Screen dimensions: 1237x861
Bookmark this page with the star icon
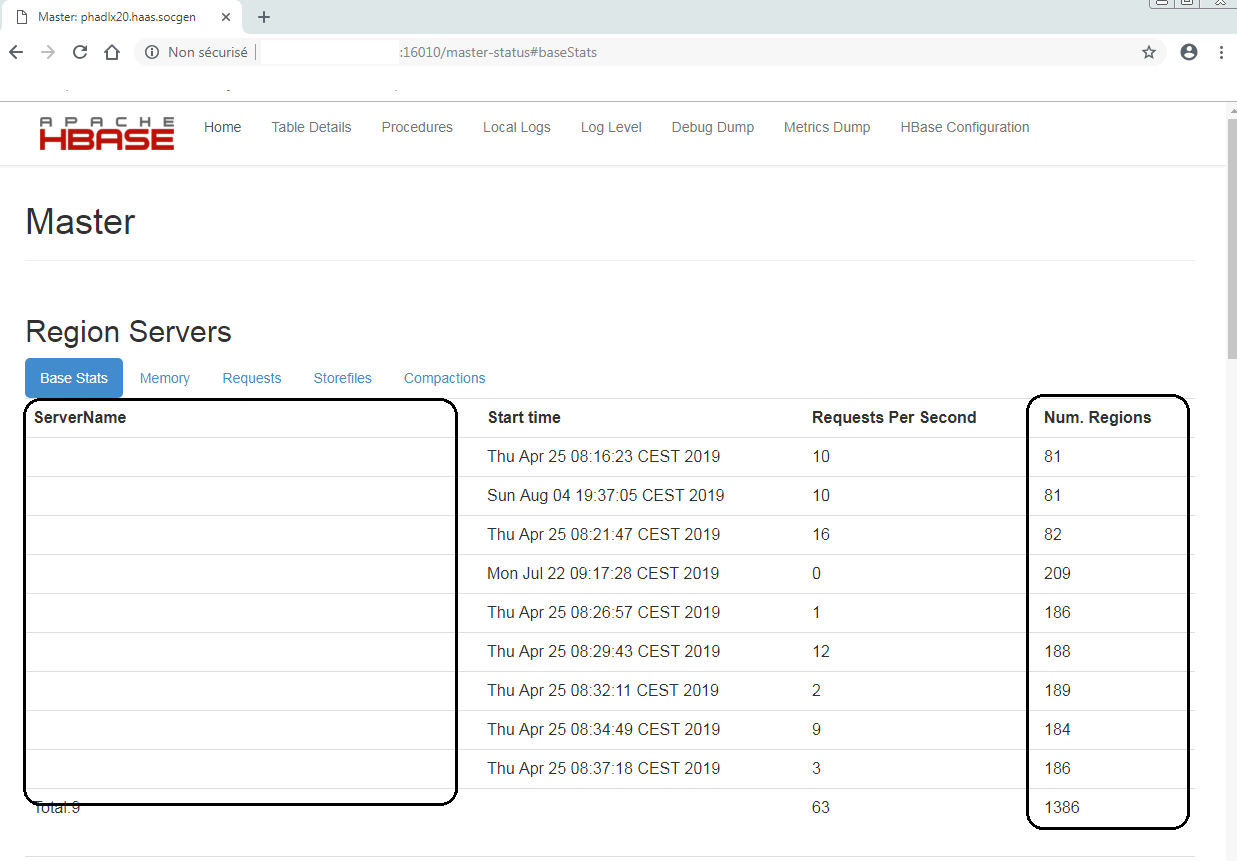click(1148, 51)
